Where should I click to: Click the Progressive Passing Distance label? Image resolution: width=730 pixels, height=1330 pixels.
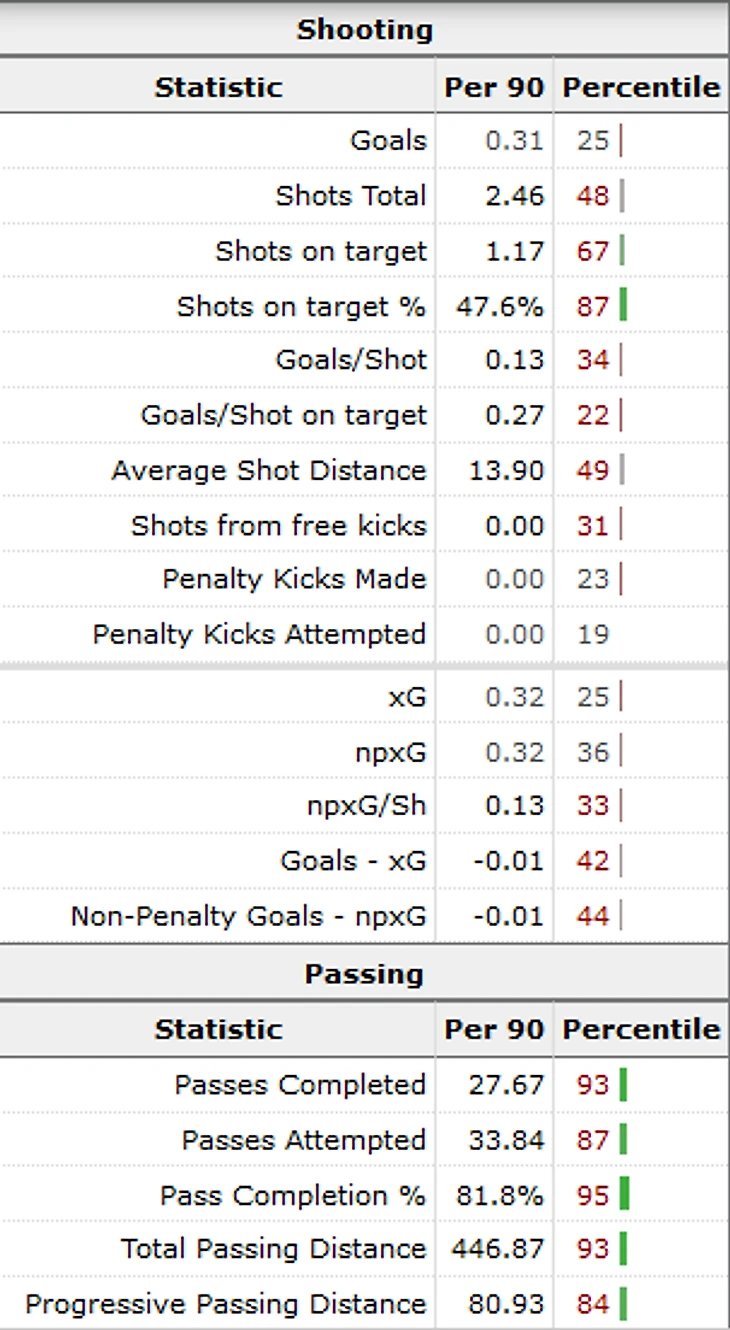point(225,1304)
